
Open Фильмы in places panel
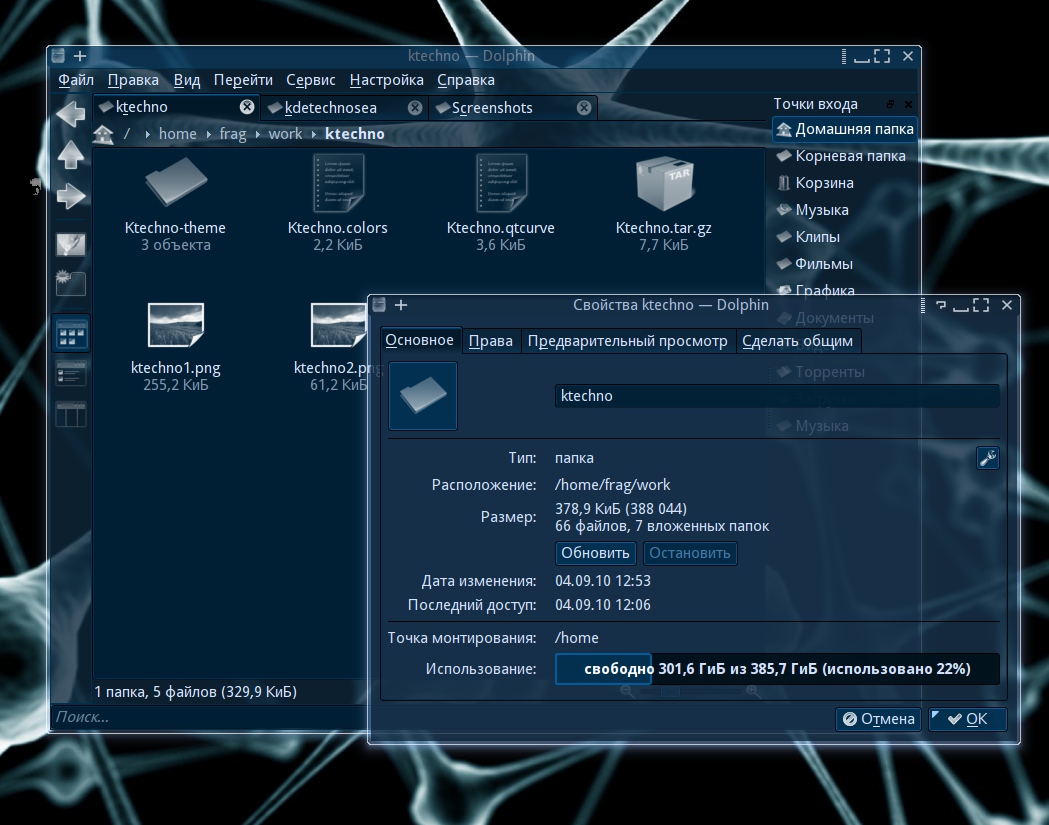[814, 264]
